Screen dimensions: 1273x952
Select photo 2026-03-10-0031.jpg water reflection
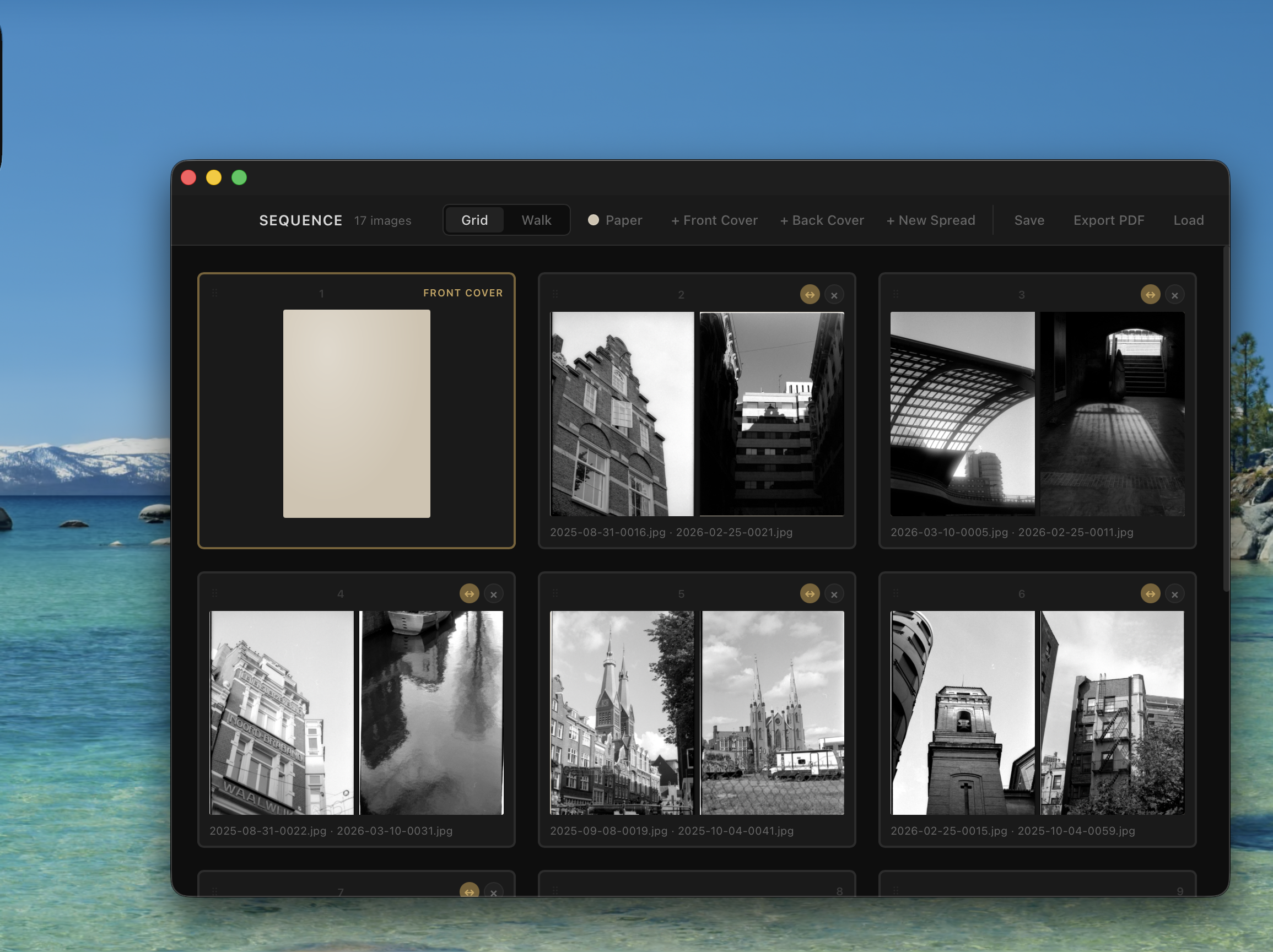point(431,713)
